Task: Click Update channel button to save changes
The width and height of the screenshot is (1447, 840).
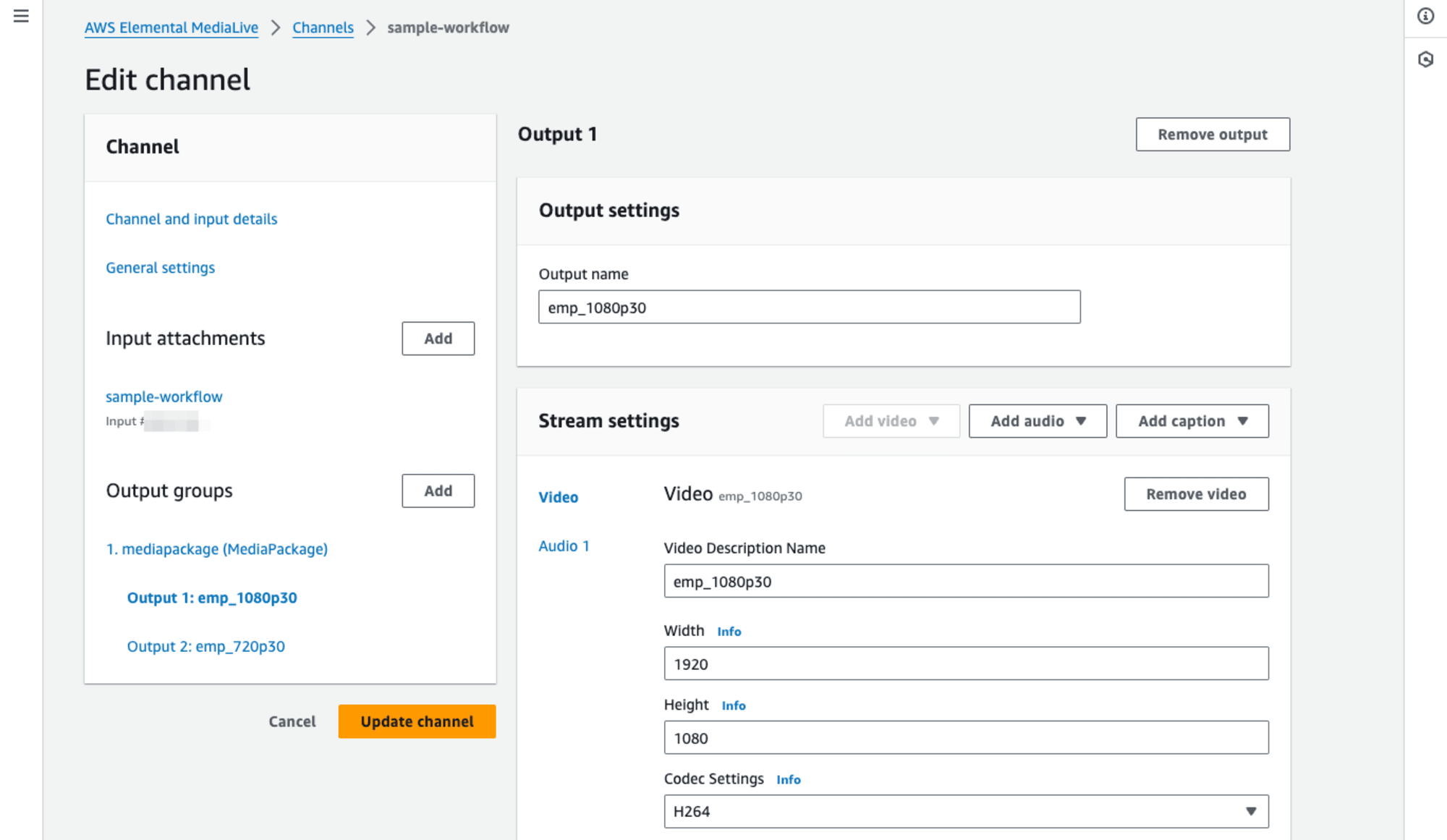Action: click(415, 721)
